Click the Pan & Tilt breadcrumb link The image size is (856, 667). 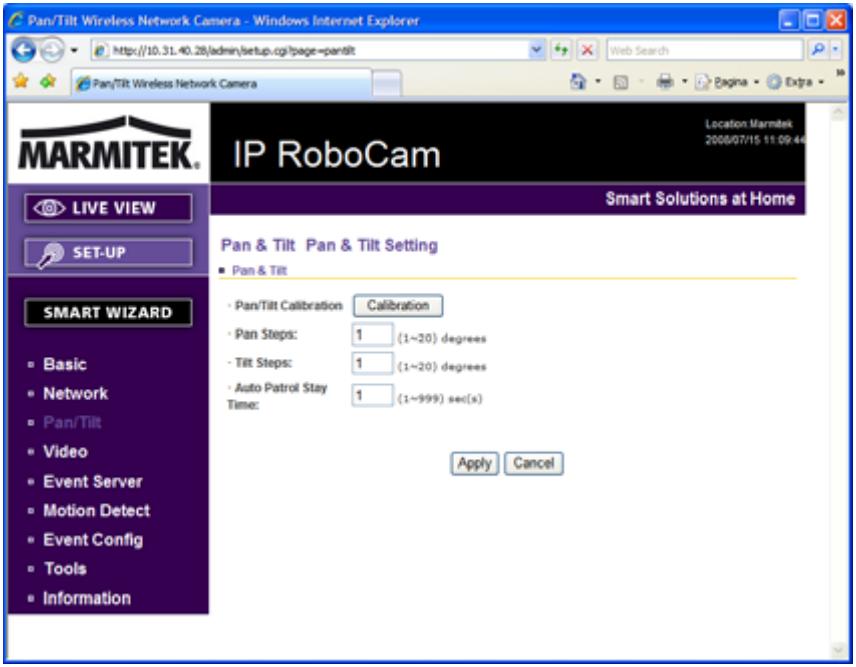point(259,271)
